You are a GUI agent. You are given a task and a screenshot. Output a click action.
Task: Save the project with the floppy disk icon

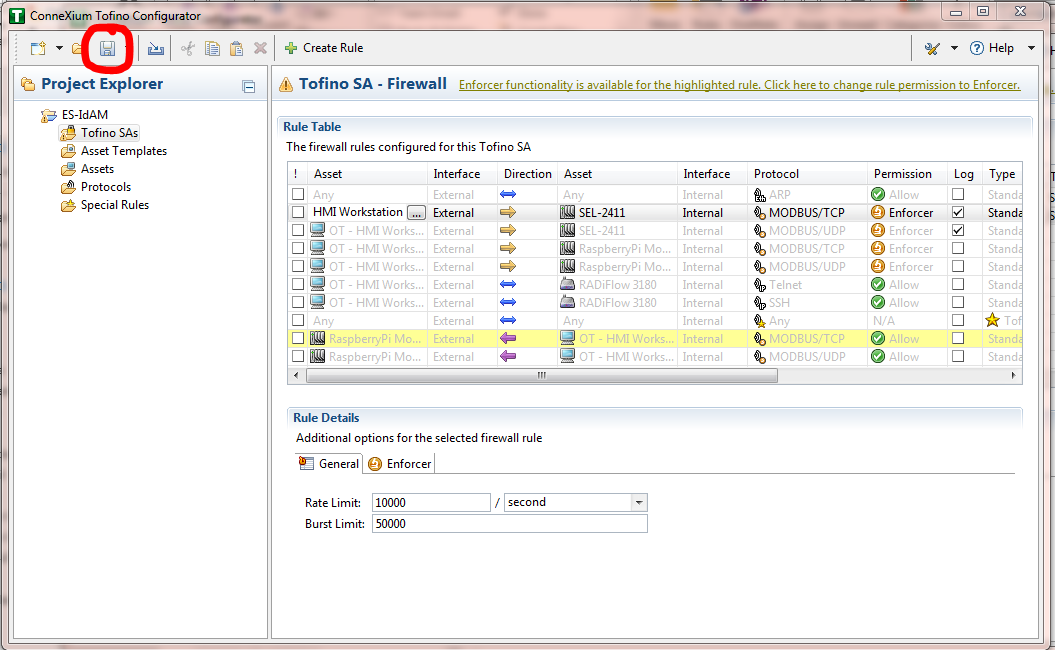click(x=107, y=48)
